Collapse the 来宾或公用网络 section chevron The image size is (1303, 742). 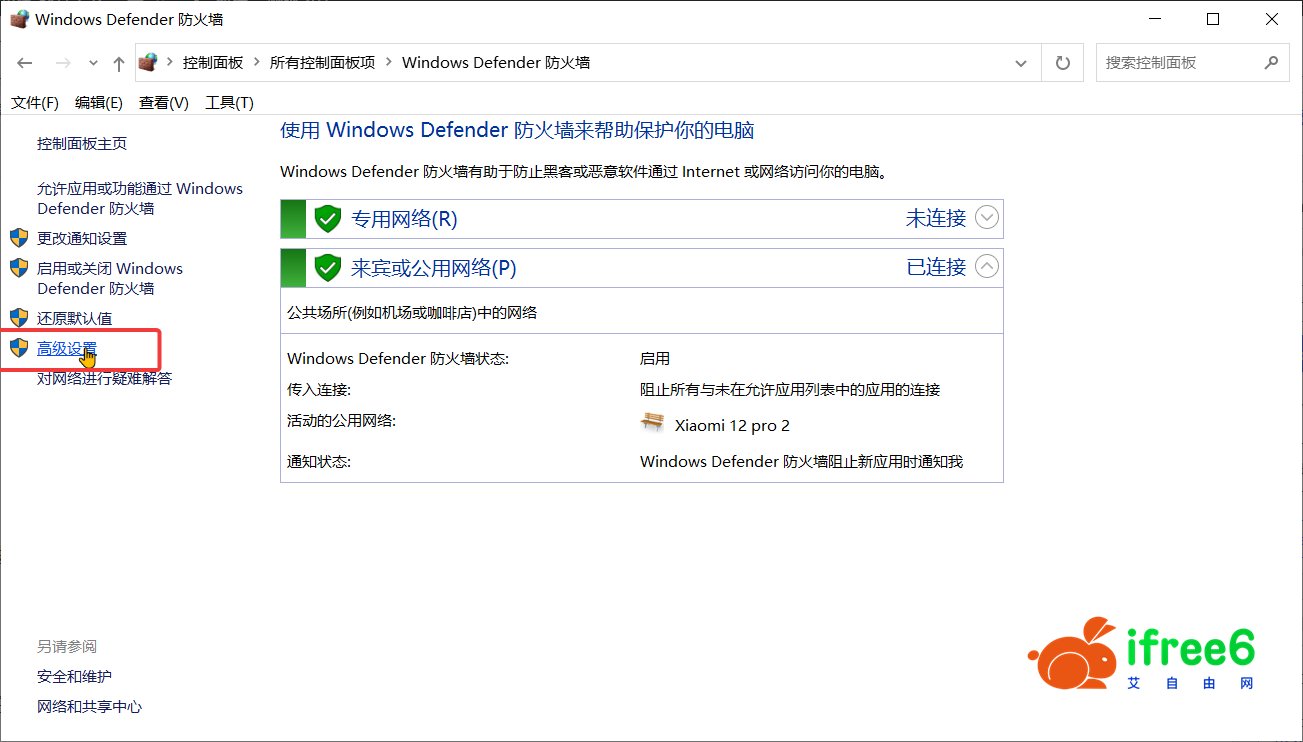[986, 267]
